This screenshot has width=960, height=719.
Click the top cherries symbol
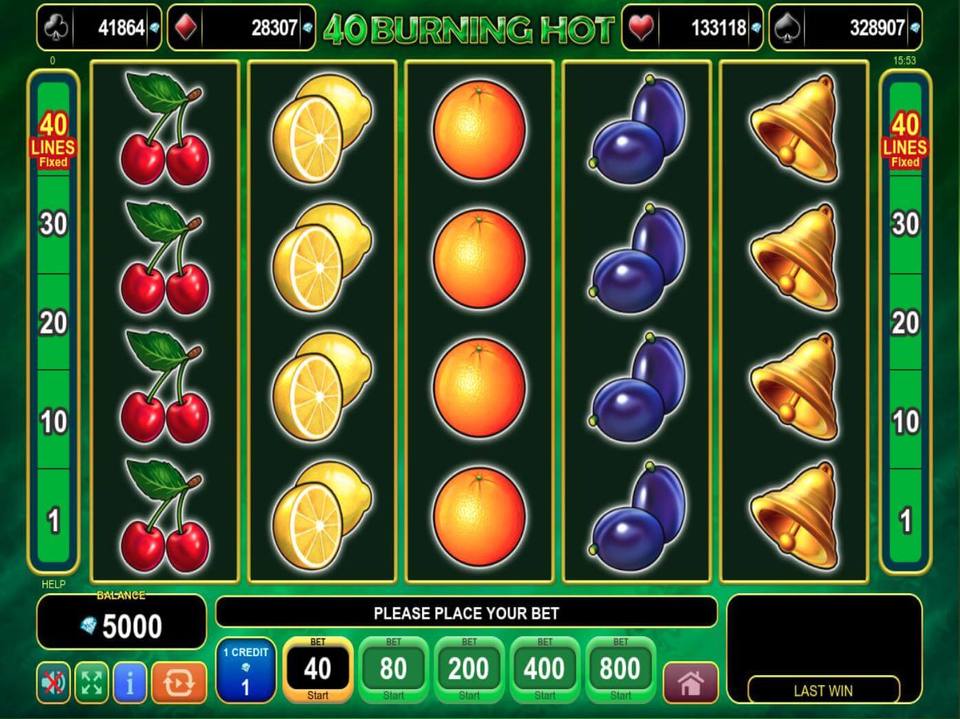click(x=164, y=129)
